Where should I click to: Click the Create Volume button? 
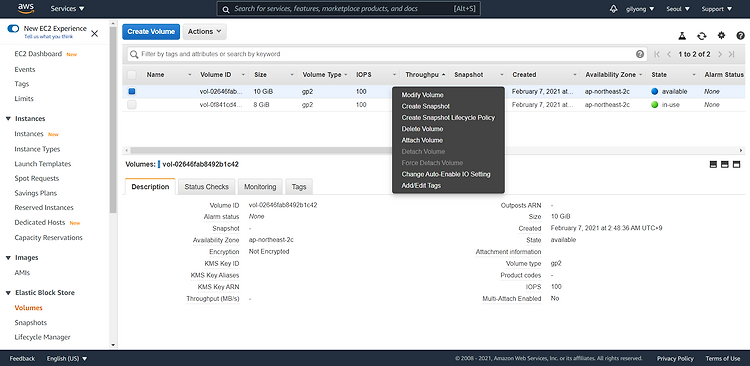click(151, 32)
